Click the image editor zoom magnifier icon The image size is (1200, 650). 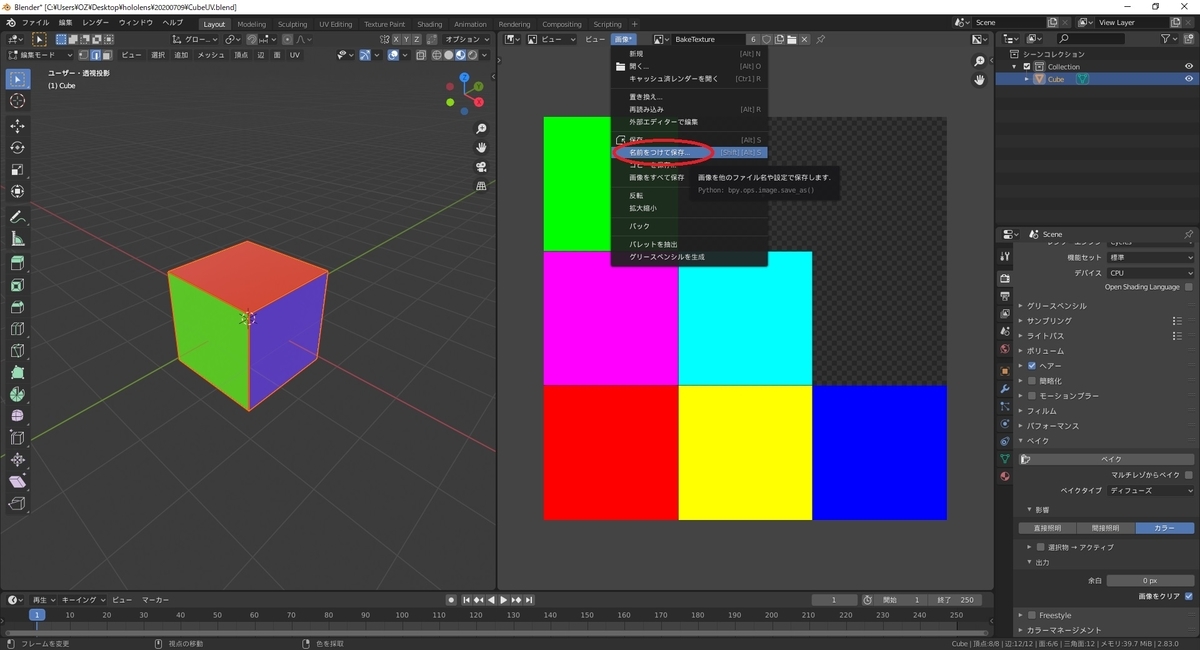[x=980, y=62]
